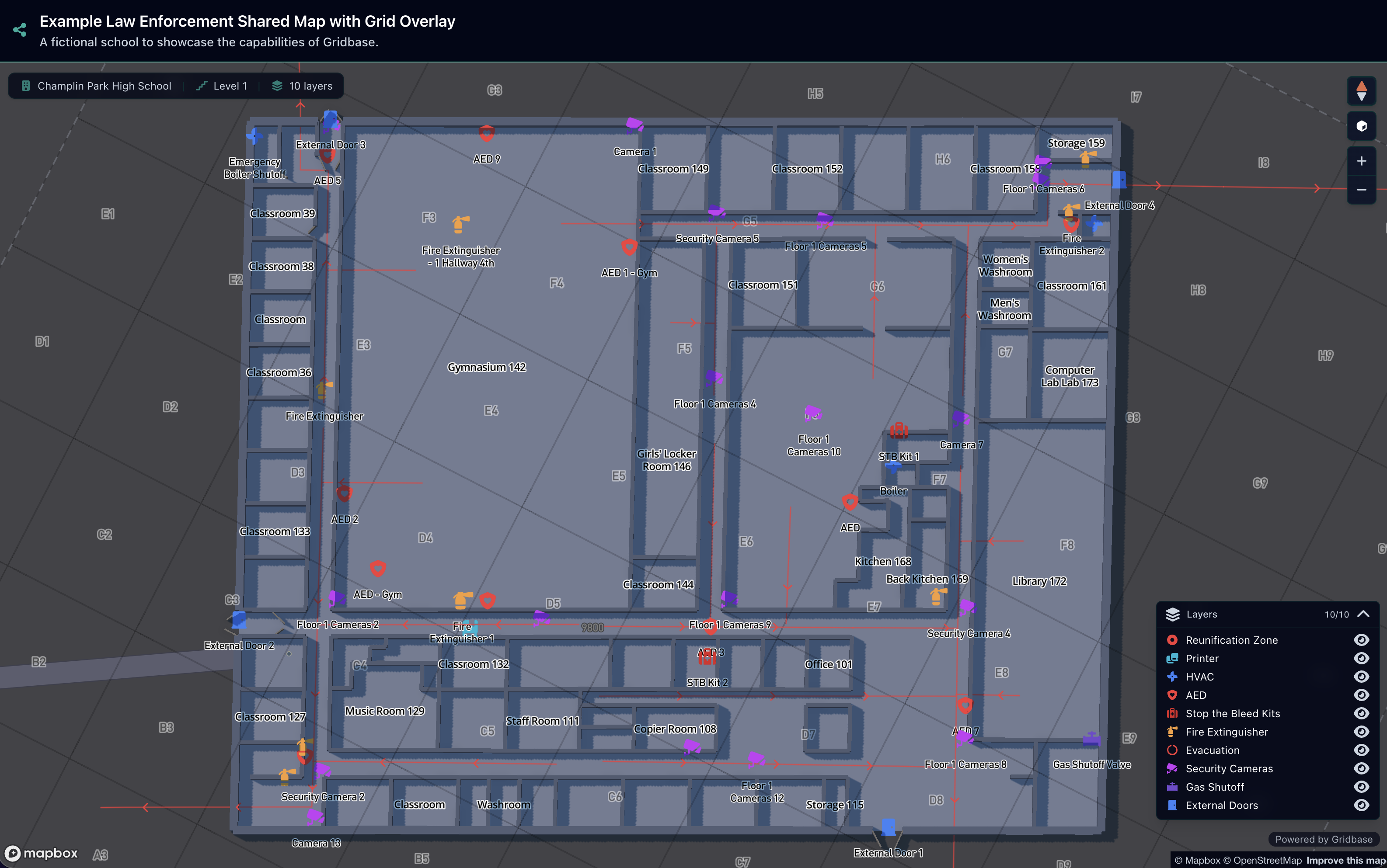Click the External Door 2 marker
This screenshot has height=868, width=1387.
(239, 620)
